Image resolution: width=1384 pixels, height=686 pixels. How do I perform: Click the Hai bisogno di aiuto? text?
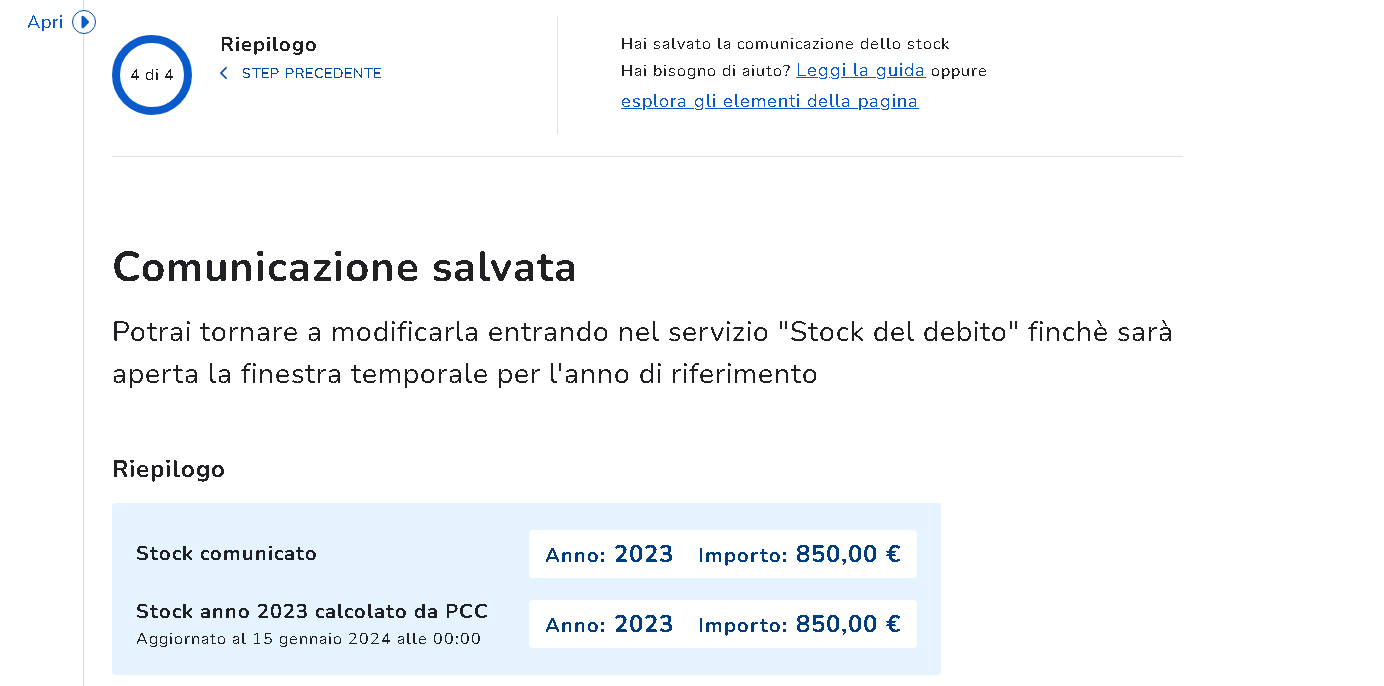pos(705,71)
